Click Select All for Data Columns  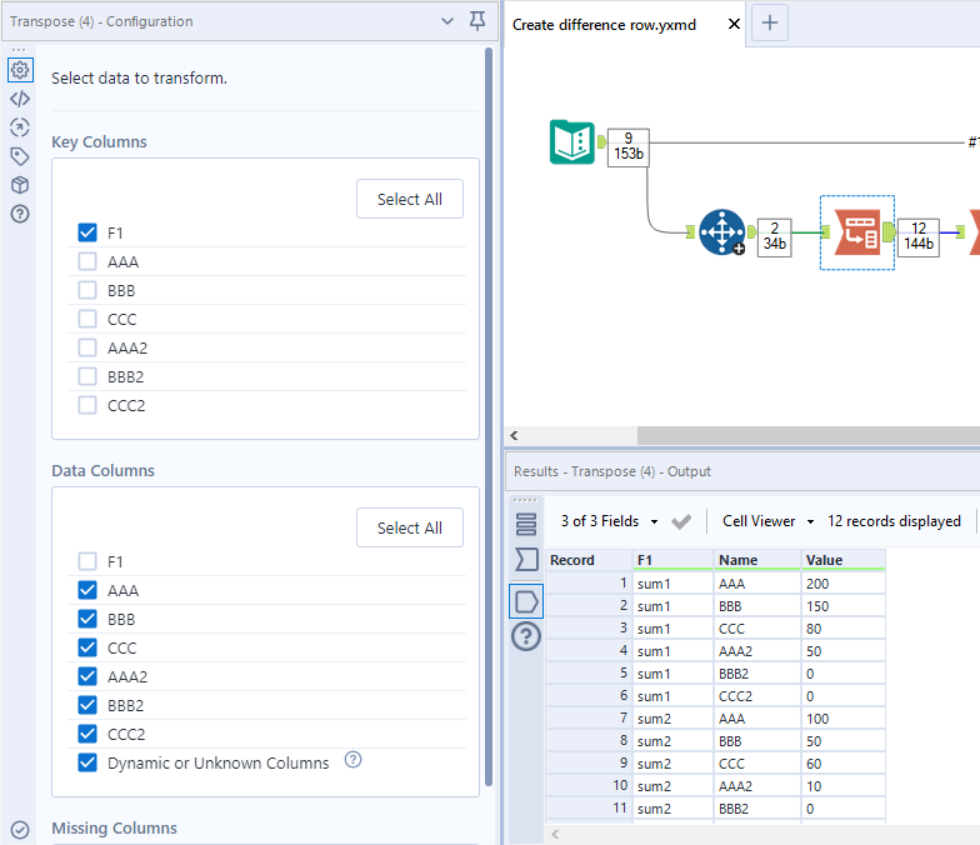[x=409, y=527]
